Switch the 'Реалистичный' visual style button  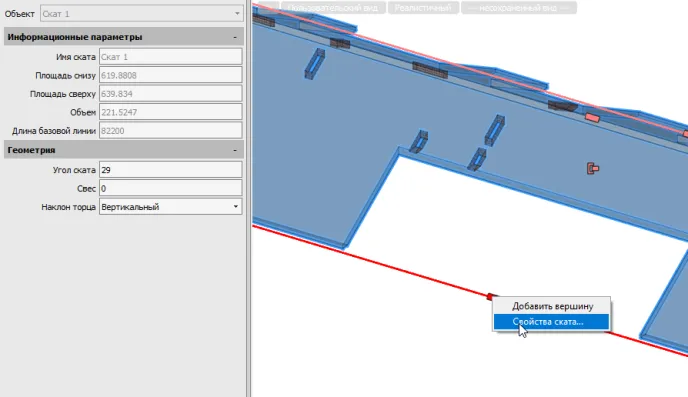point(423,7)
